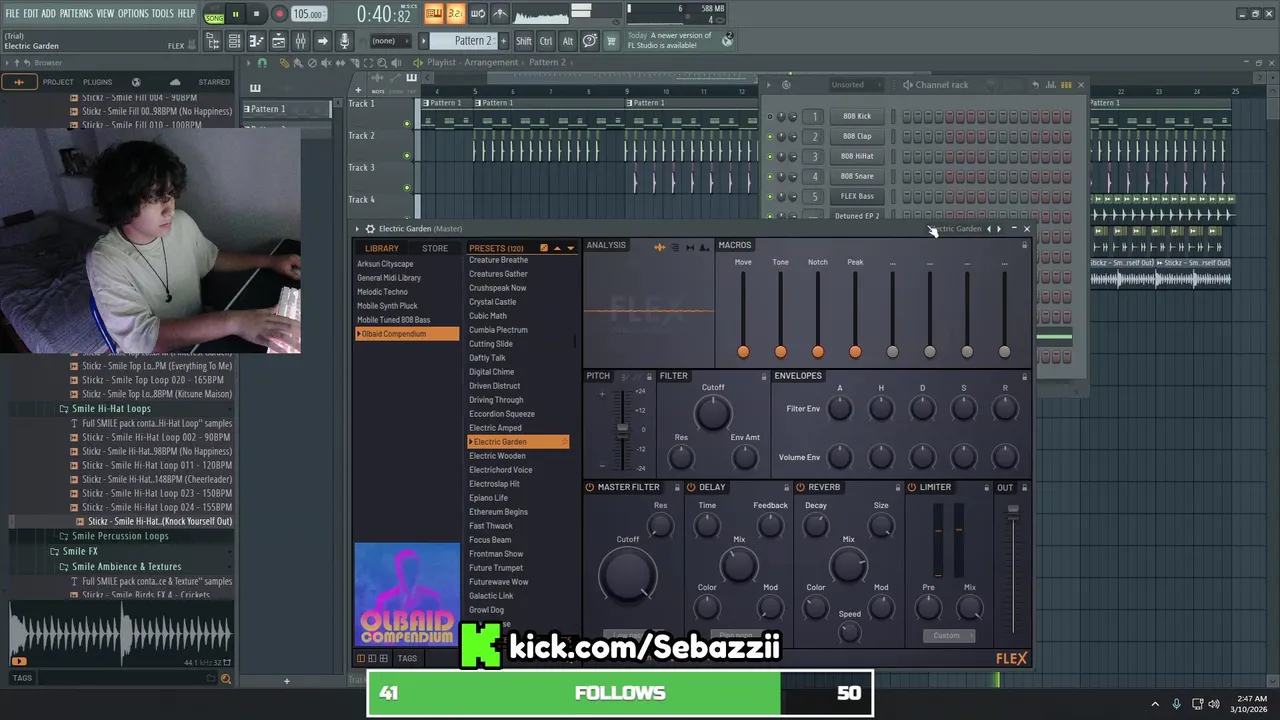The height and width of the screenshot is (720, 1280).
Task: Open the OPTIONS menu
Action: tap(133, 13)
